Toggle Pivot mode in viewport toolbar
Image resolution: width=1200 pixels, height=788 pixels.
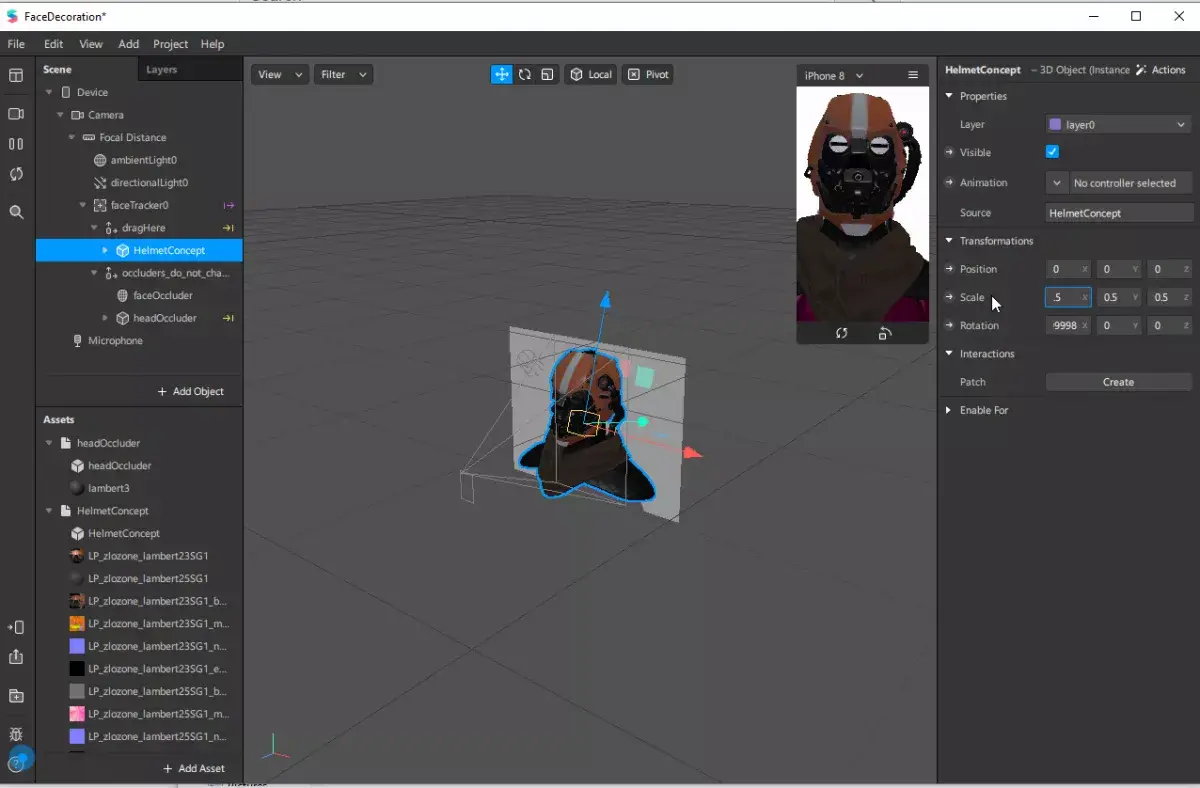tap(648, 75)
